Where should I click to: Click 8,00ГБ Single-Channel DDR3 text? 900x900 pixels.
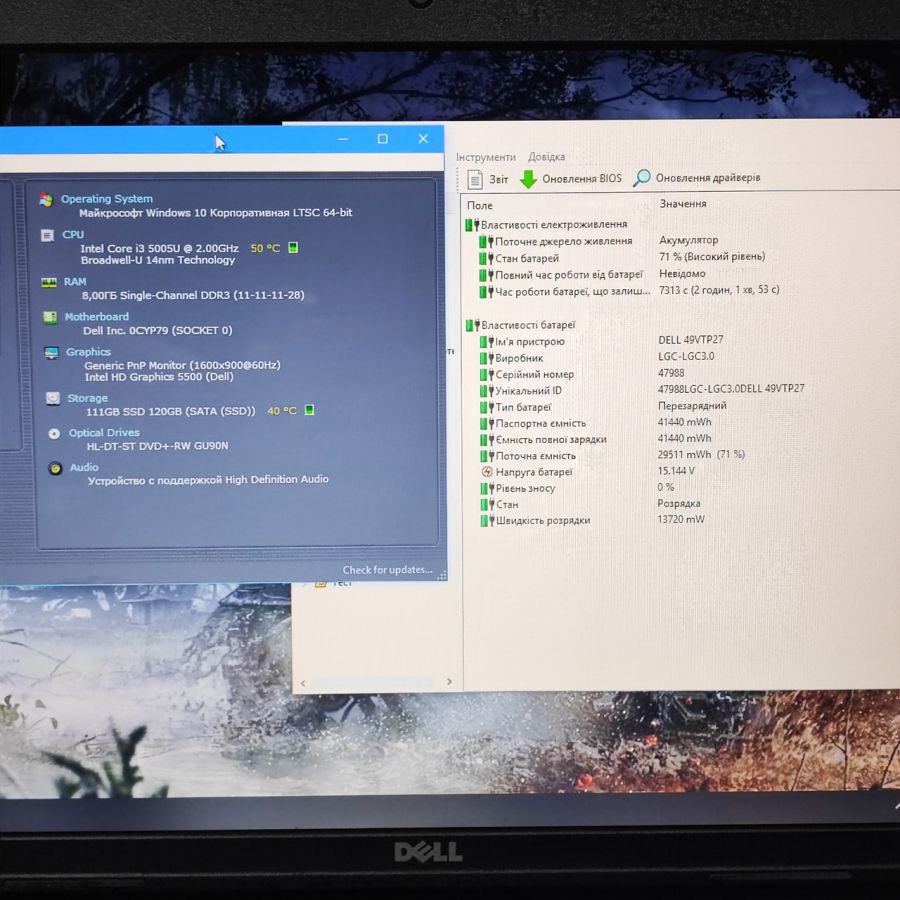[193, 295]
